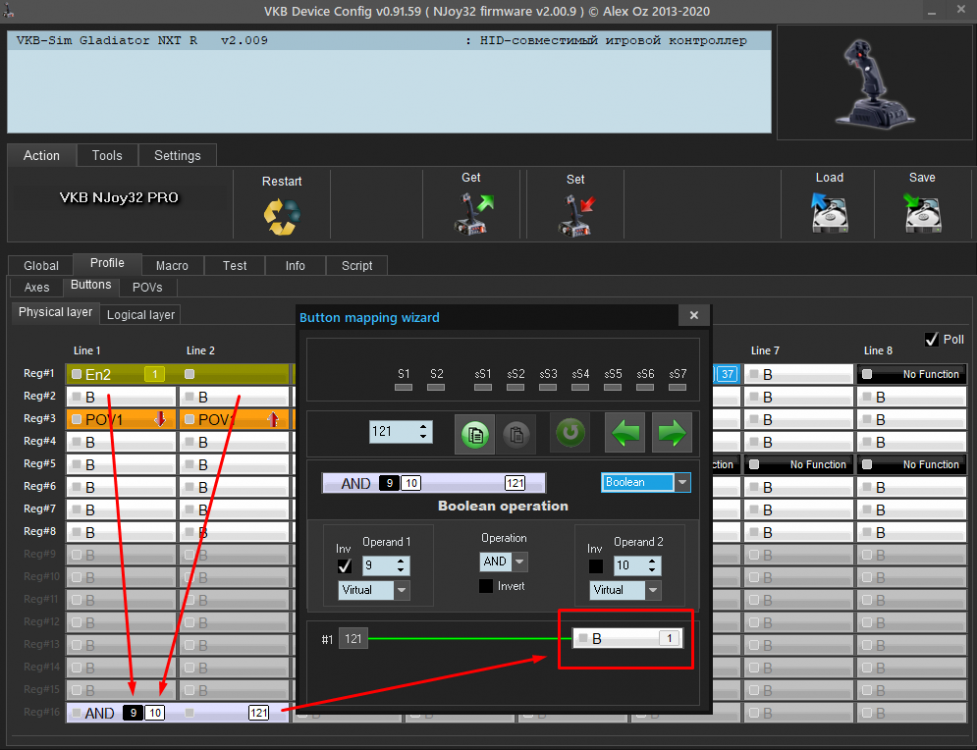Screen dimensions: 977x750
Task: Click the B cell Line 1 Reg#2
Action: pyautogui.click(x=121, y=397)
